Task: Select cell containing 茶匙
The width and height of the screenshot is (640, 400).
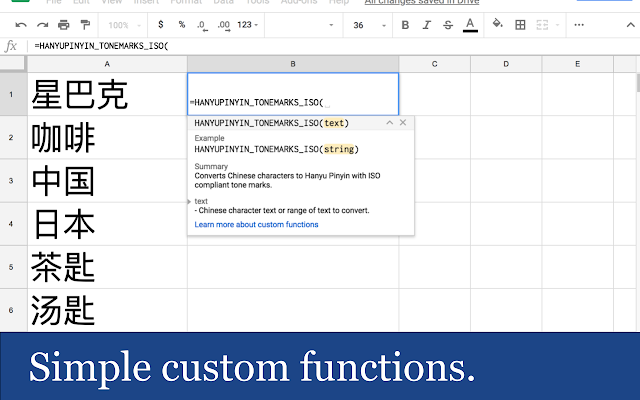Action: point(107,267)
